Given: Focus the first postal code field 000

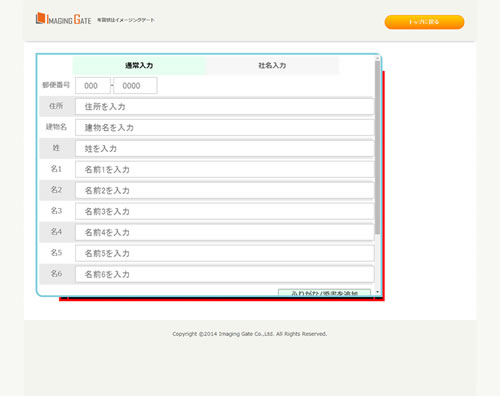Looking at the screenshot, I should click(x=93, y=86).
